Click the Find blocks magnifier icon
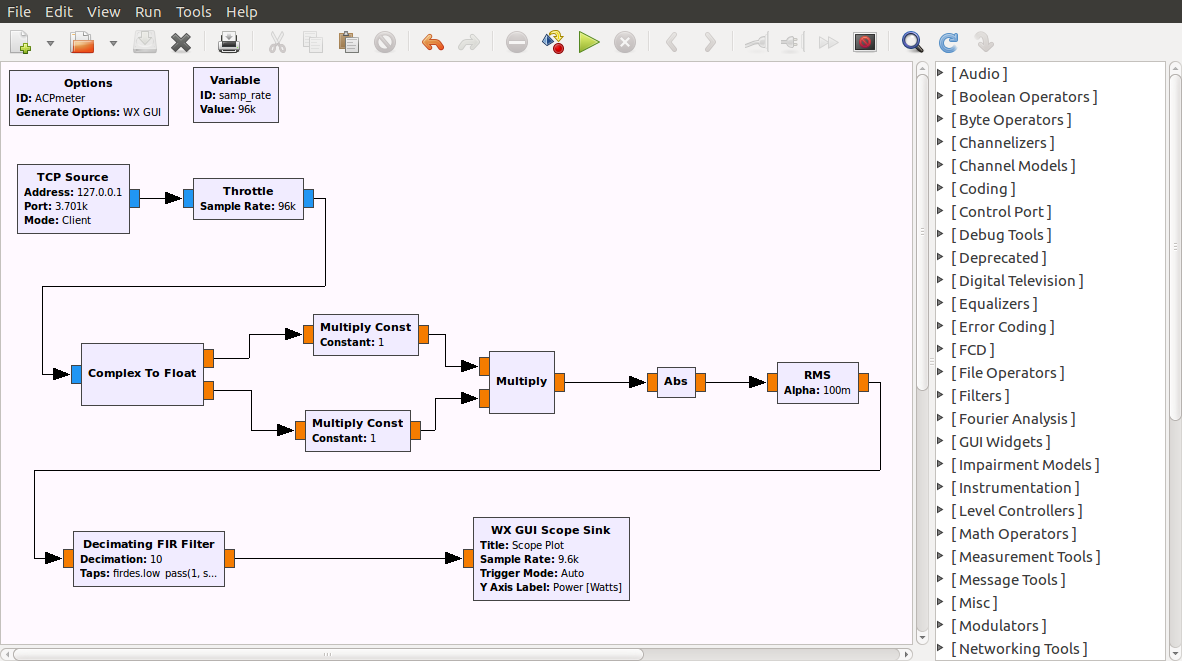Screen dimensions: 1182x661 click(x=912, y=43)
